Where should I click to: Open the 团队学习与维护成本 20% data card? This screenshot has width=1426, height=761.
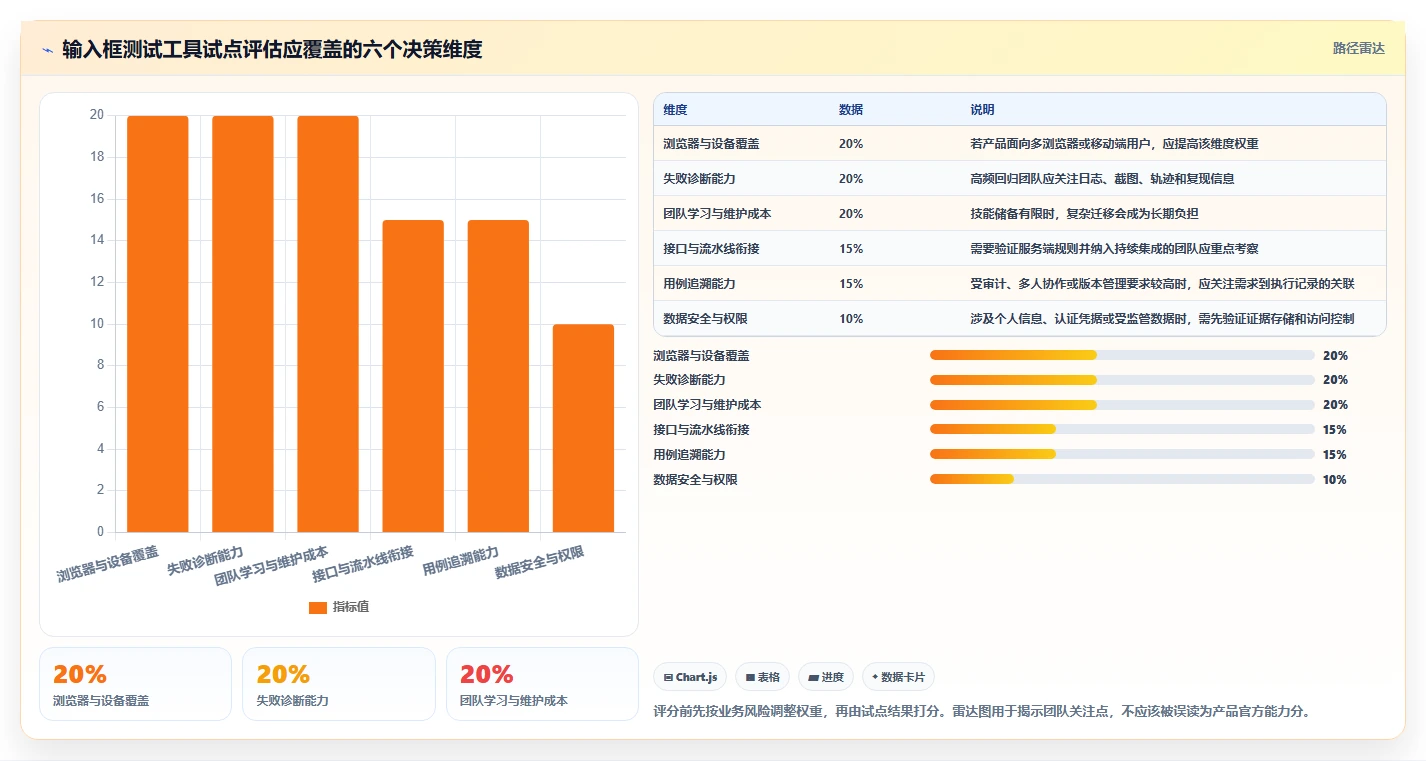(x=542, y=684)
